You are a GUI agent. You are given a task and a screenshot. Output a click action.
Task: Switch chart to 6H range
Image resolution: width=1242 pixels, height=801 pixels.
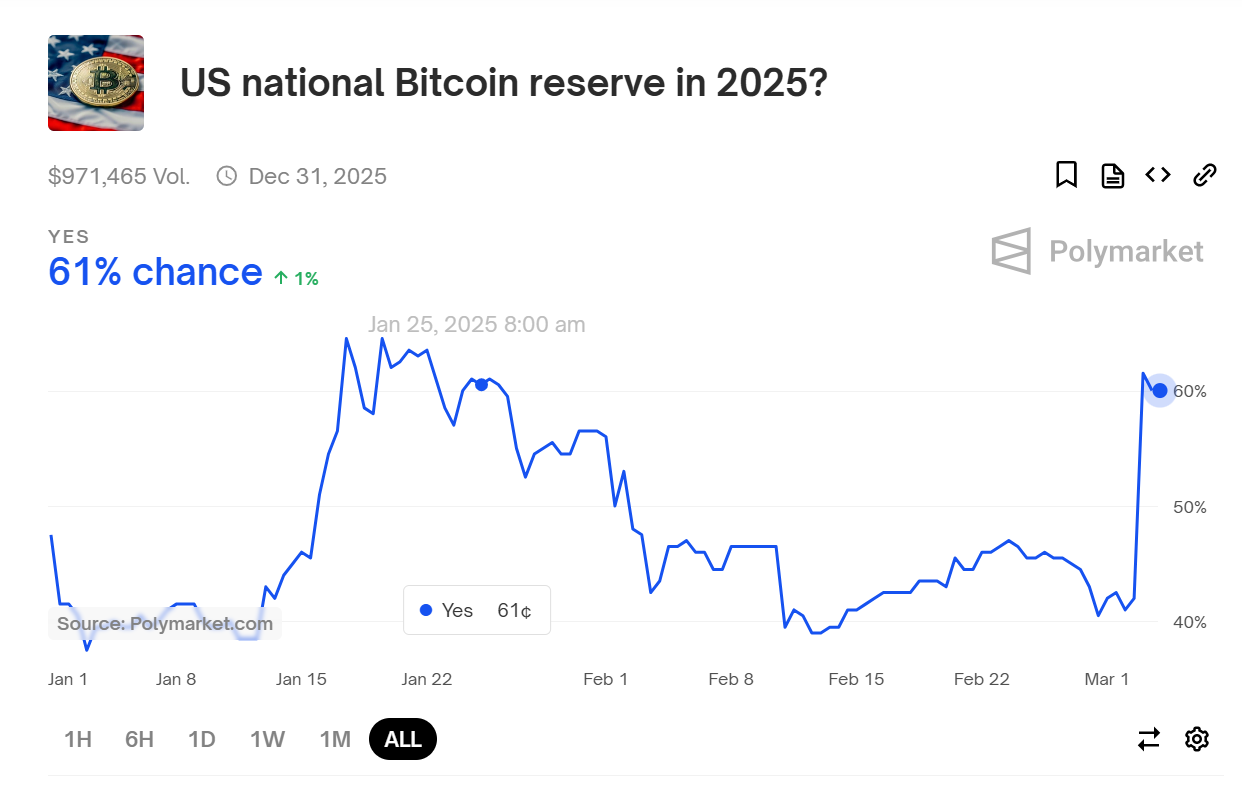click(140, 740)
